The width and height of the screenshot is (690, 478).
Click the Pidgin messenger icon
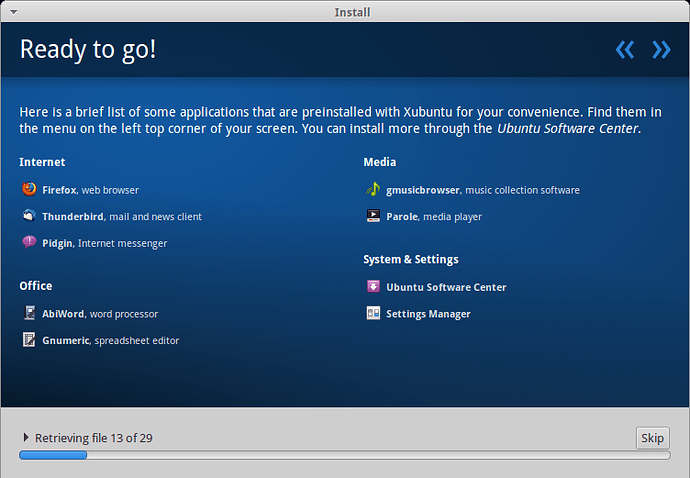pos(29,242)
